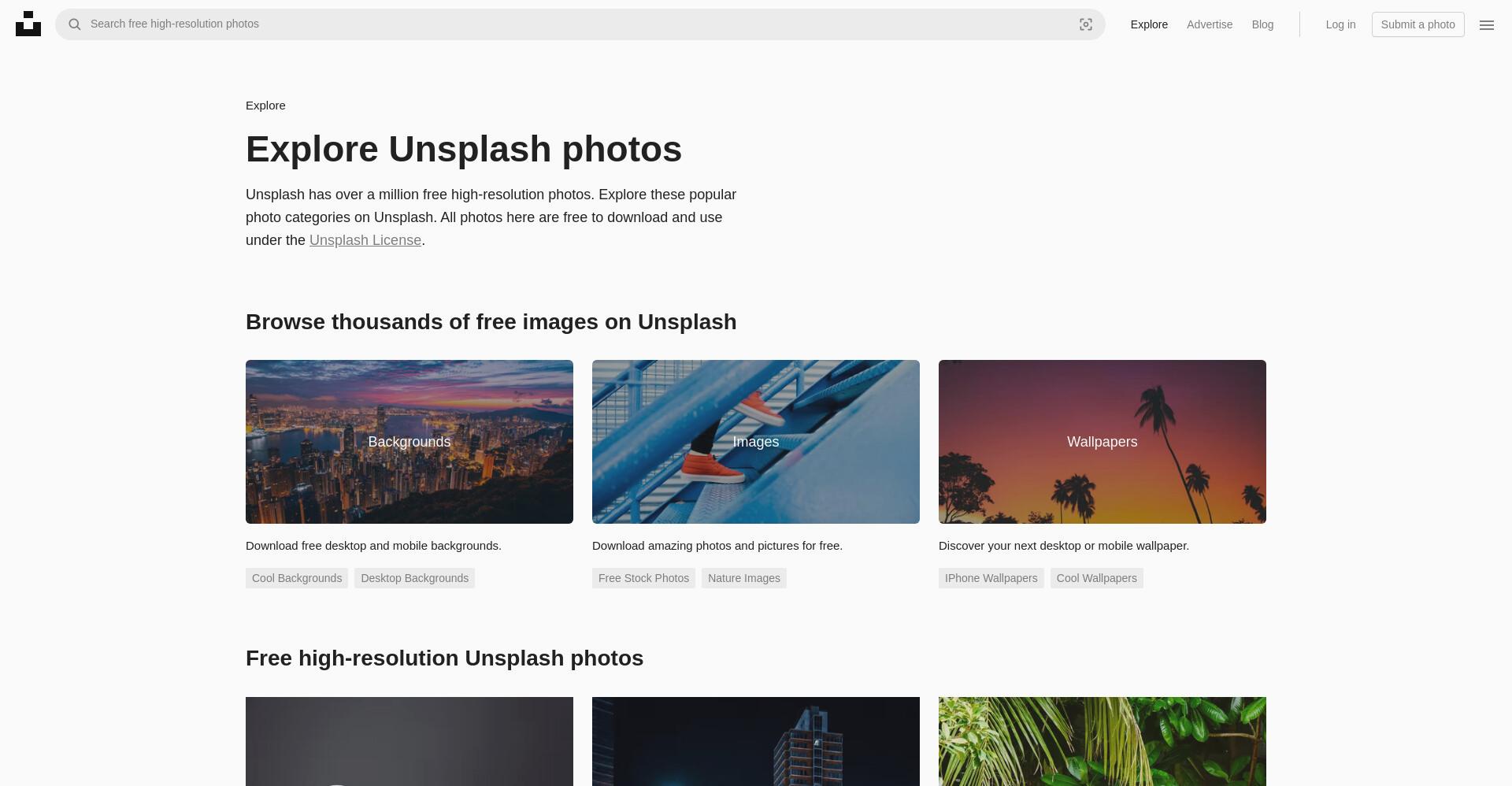
Task: Select the IPhone Wallpapers tag
Action: coord(991,578)
